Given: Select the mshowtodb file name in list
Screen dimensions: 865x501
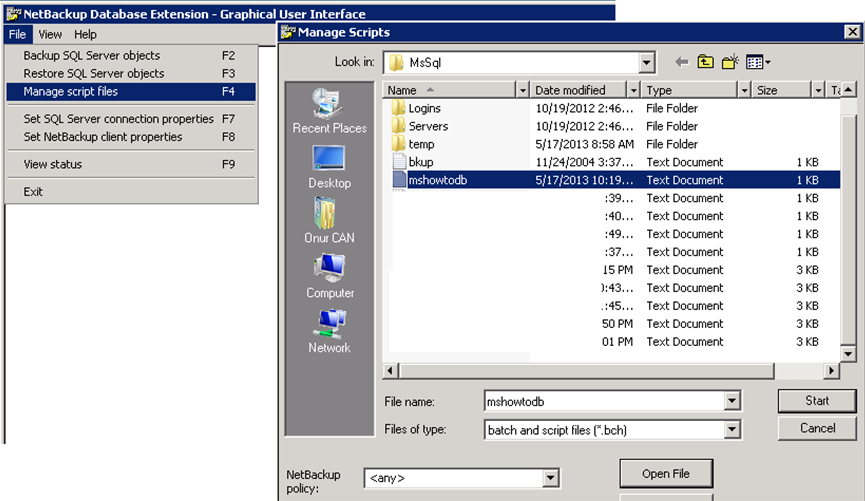Looking at the screenshot, I should (437, 180).
